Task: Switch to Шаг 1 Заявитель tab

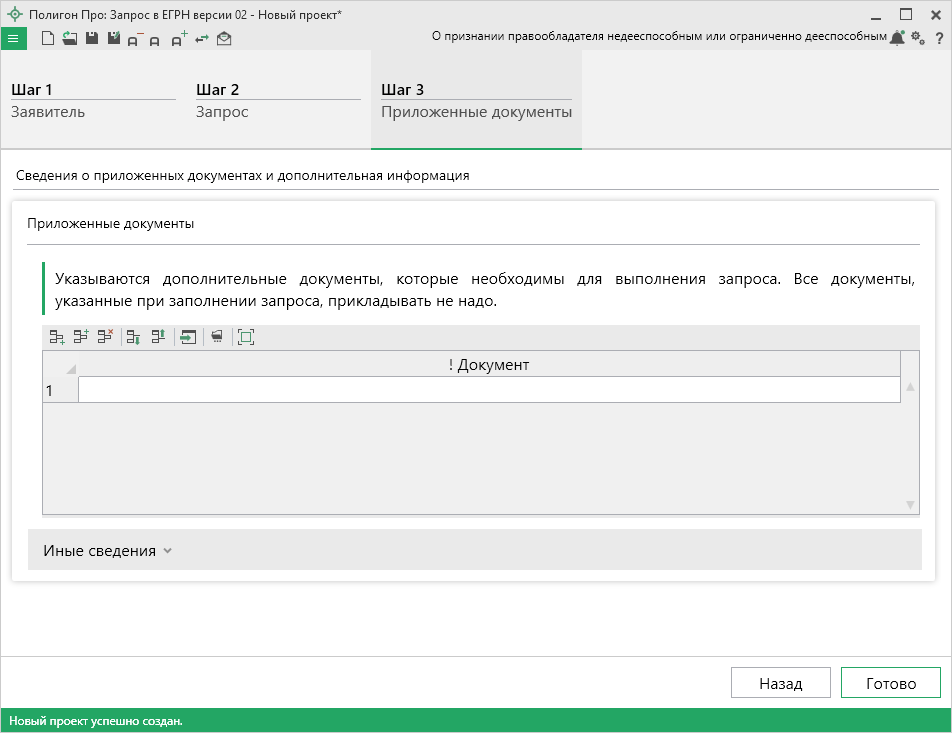Action: click(x=93, y=100)
